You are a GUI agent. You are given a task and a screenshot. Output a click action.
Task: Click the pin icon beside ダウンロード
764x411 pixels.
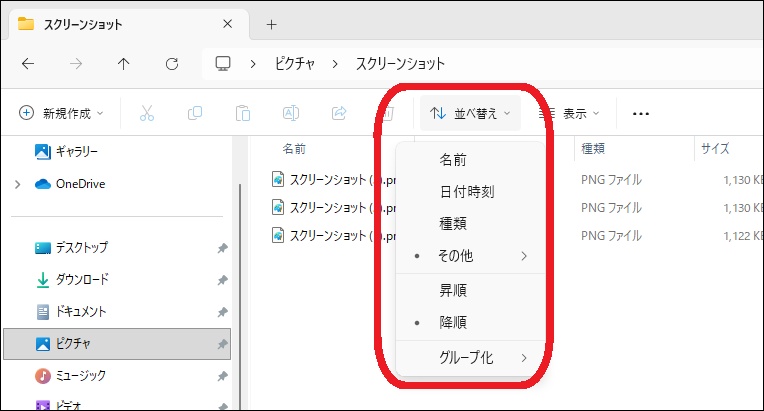pyautogui.click(x=222, y=280)
